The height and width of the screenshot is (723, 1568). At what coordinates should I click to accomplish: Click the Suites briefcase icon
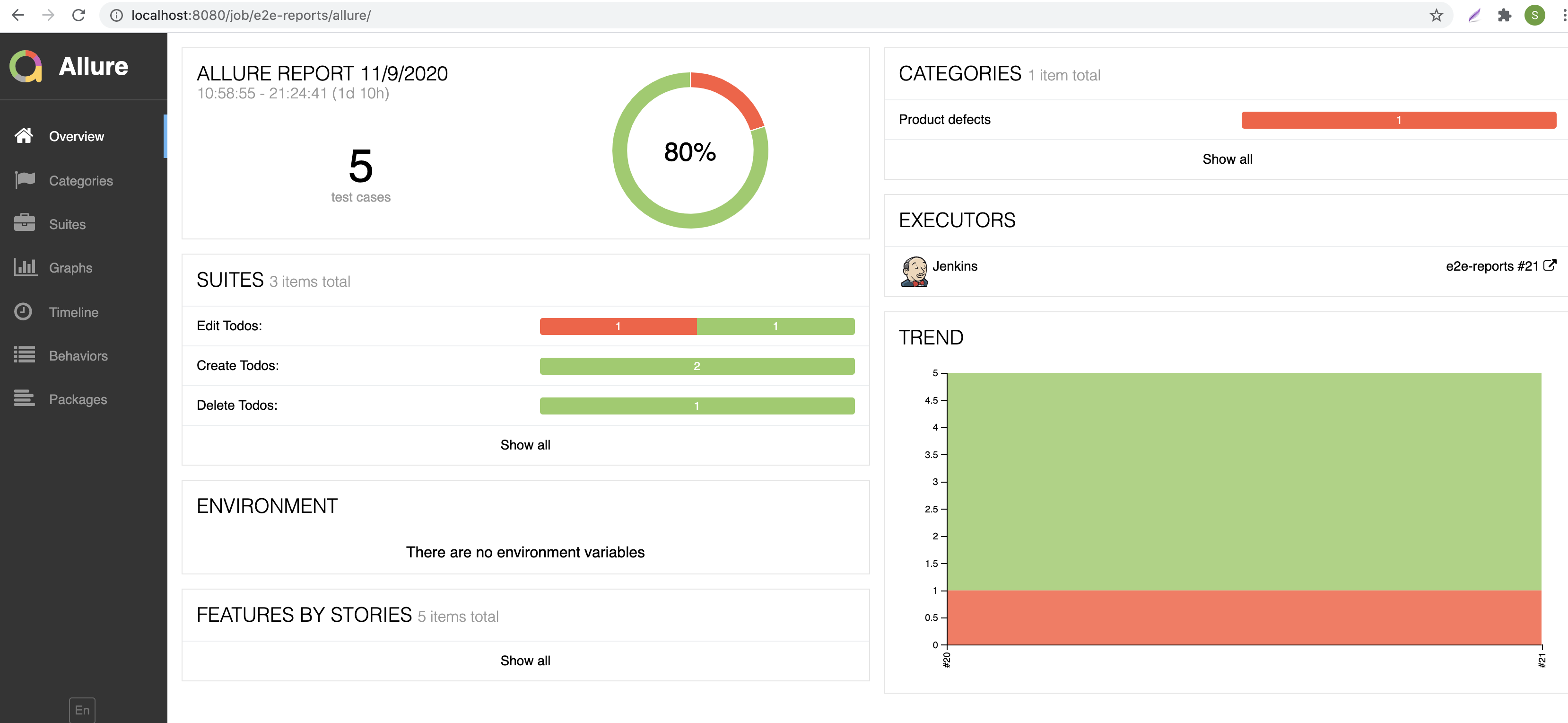24,223
